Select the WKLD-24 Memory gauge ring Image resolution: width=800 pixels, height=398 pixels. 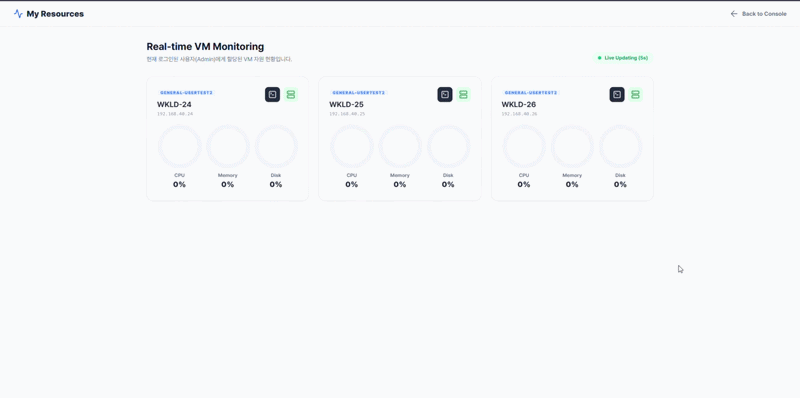pyautogui.click(x=228, y=146)
